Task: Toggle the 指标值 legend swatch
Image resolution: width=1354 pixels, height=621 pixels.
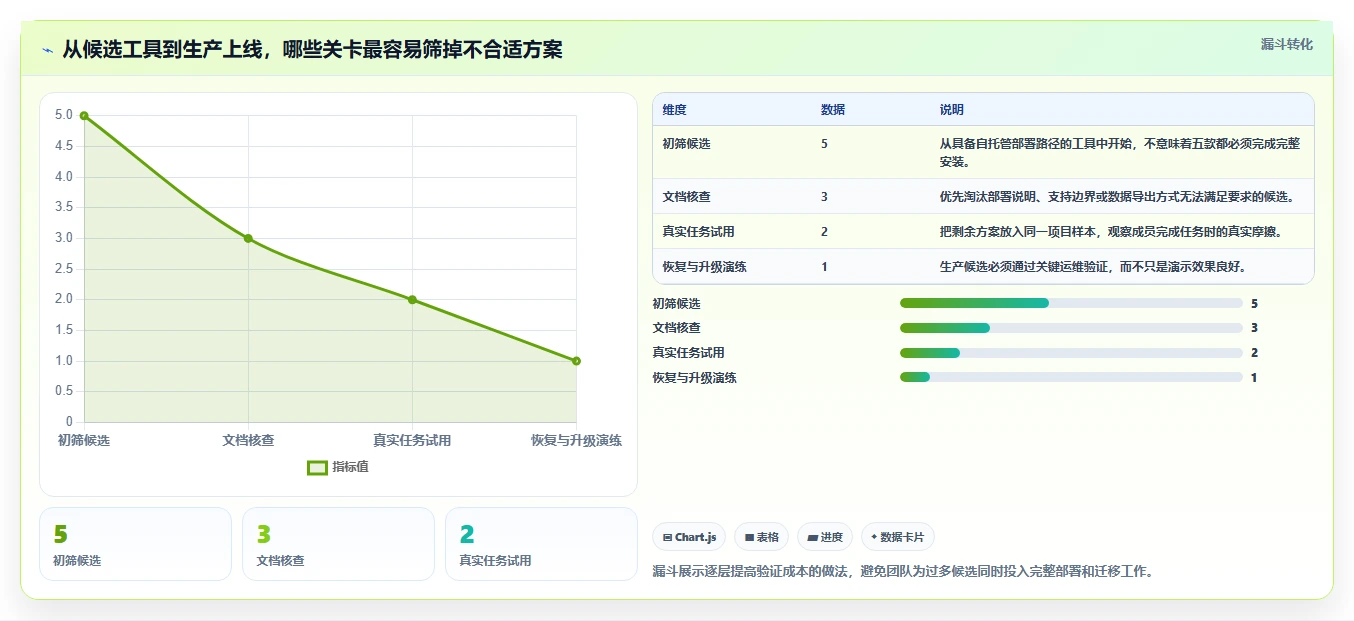Action: coord(317,467)
